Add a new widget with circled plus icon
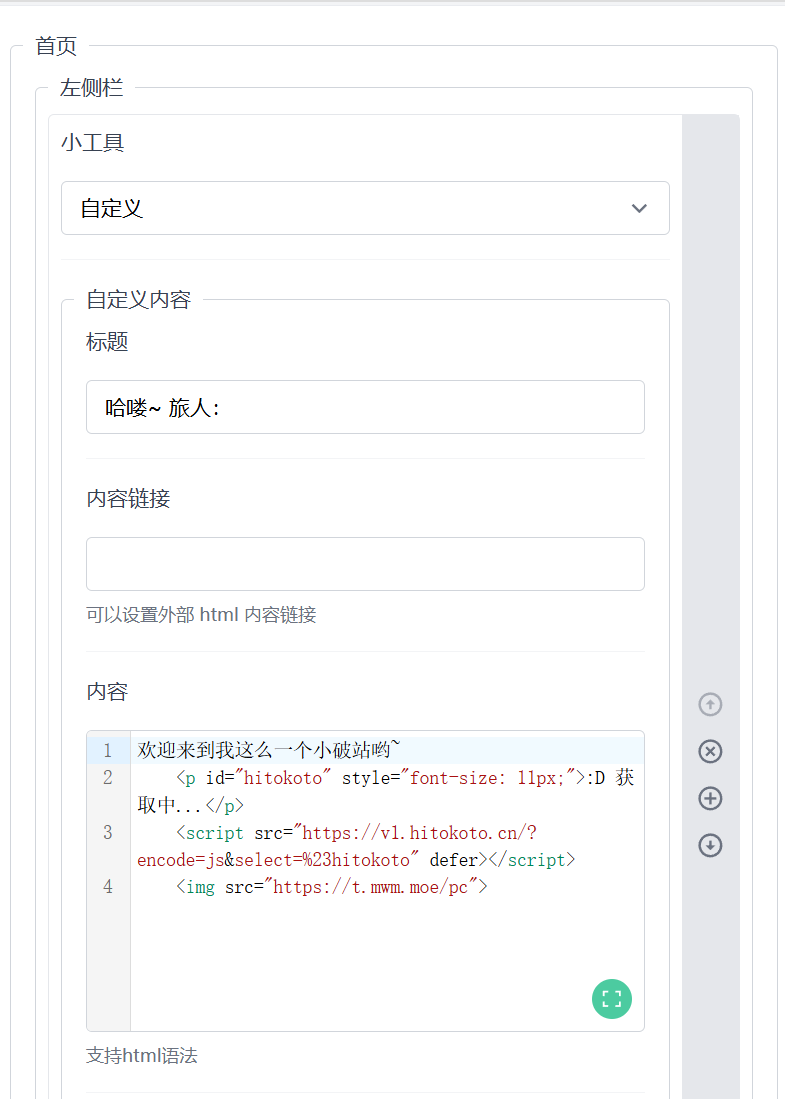The image size is (785, 1099). pyautogui.click(x=710, y=798)
